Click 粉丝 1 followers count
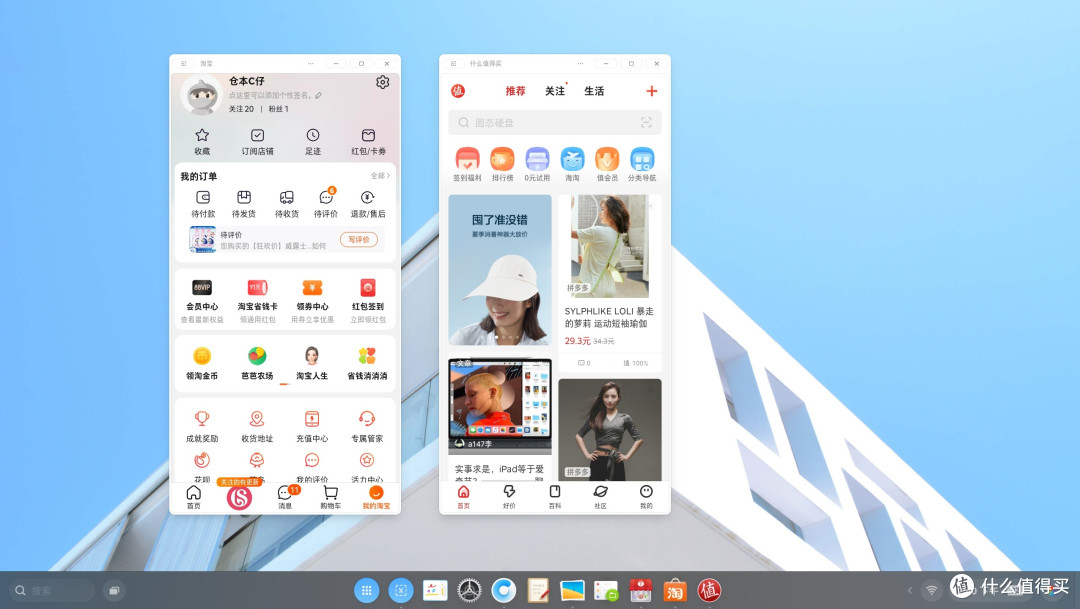 (278, 109)
